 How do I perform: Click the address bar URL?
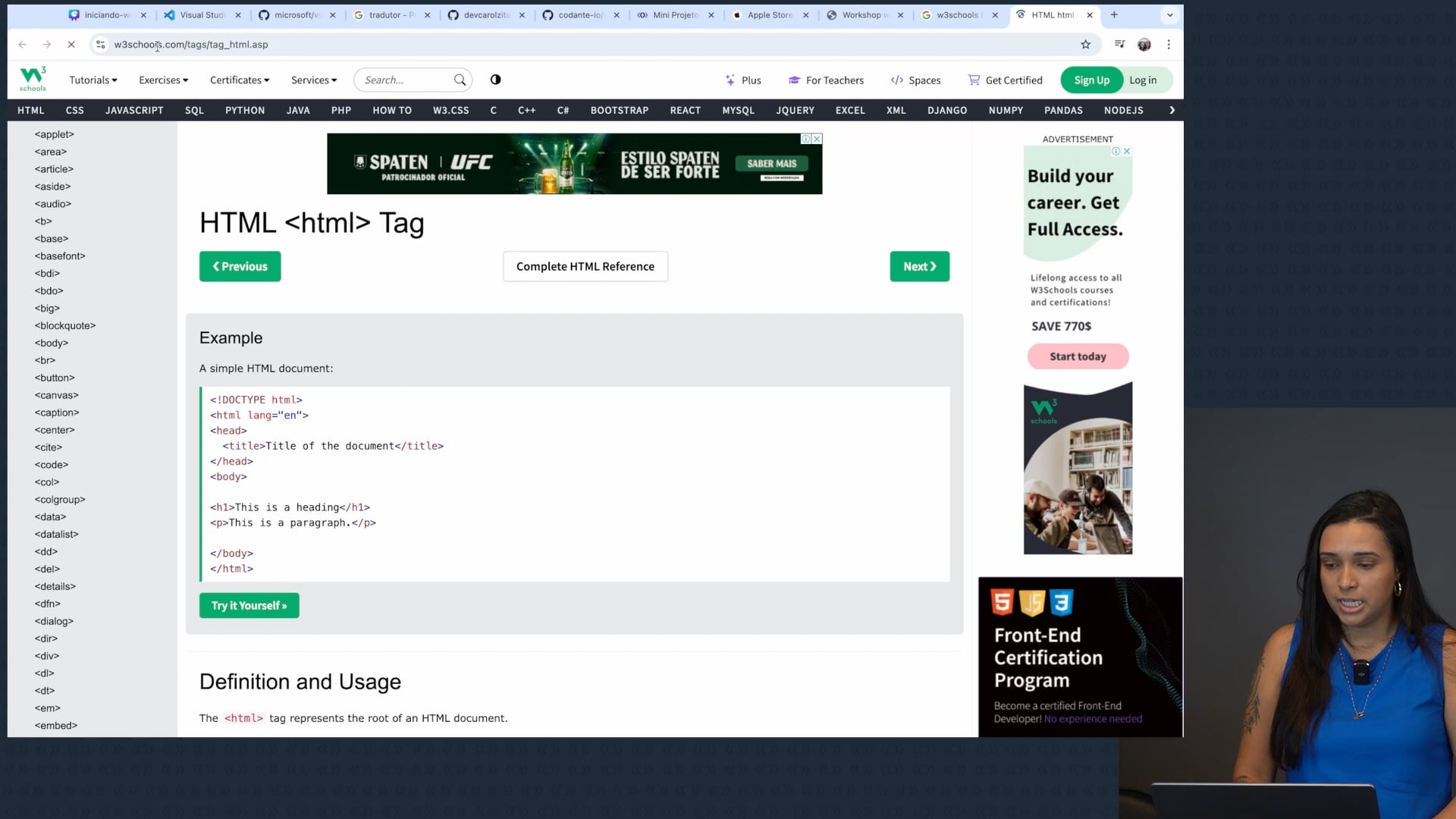point(191,45)
